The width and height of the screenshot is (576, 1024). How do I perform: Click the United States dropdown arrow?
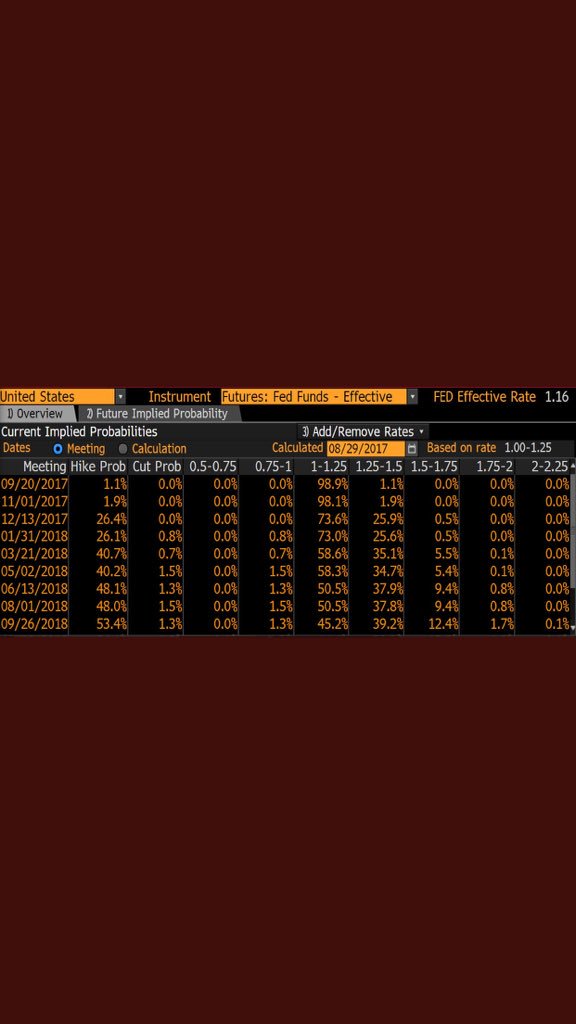120,396
